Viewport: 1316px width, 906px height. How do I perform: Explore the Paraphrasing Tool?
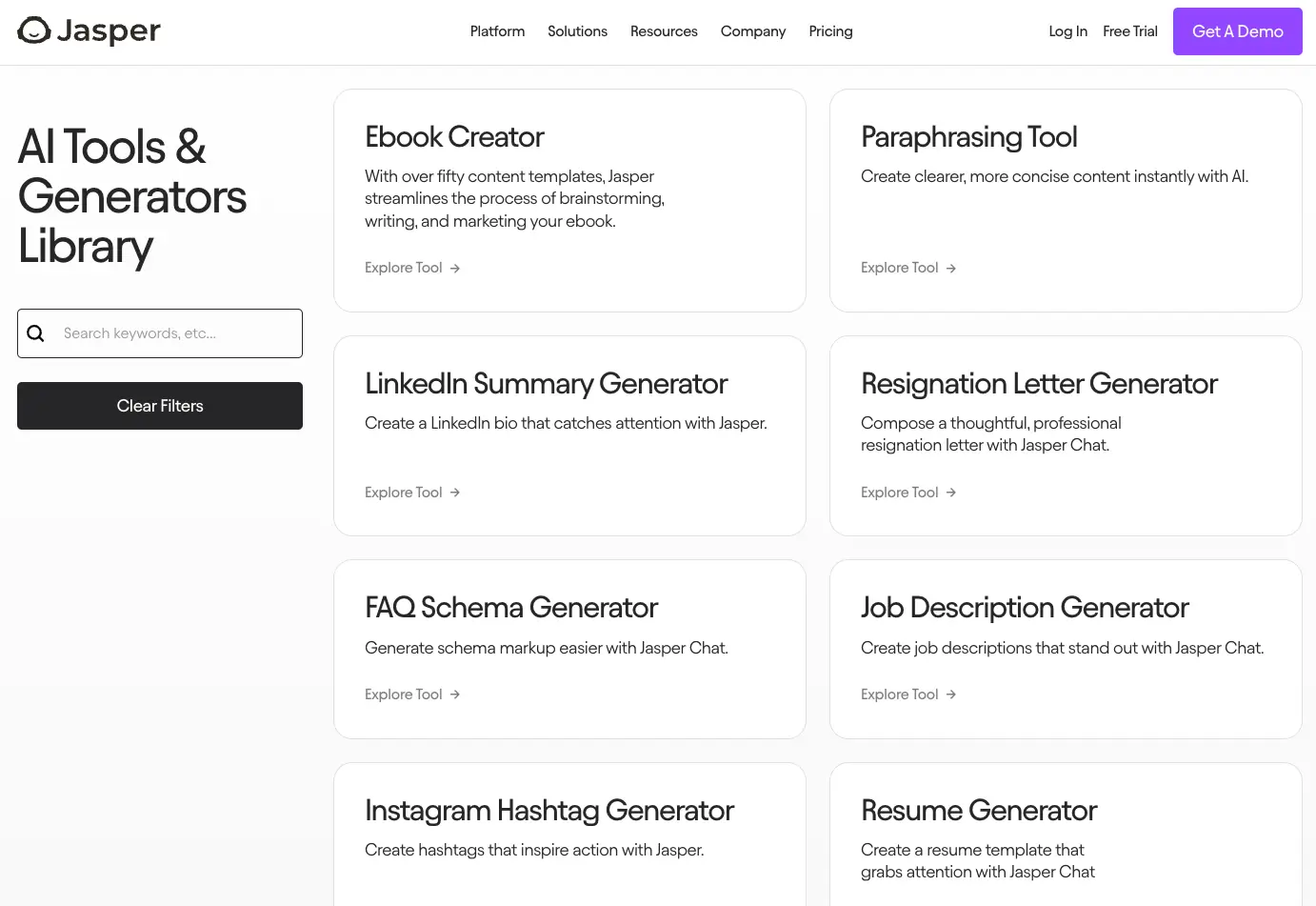[x=908, y=268]
